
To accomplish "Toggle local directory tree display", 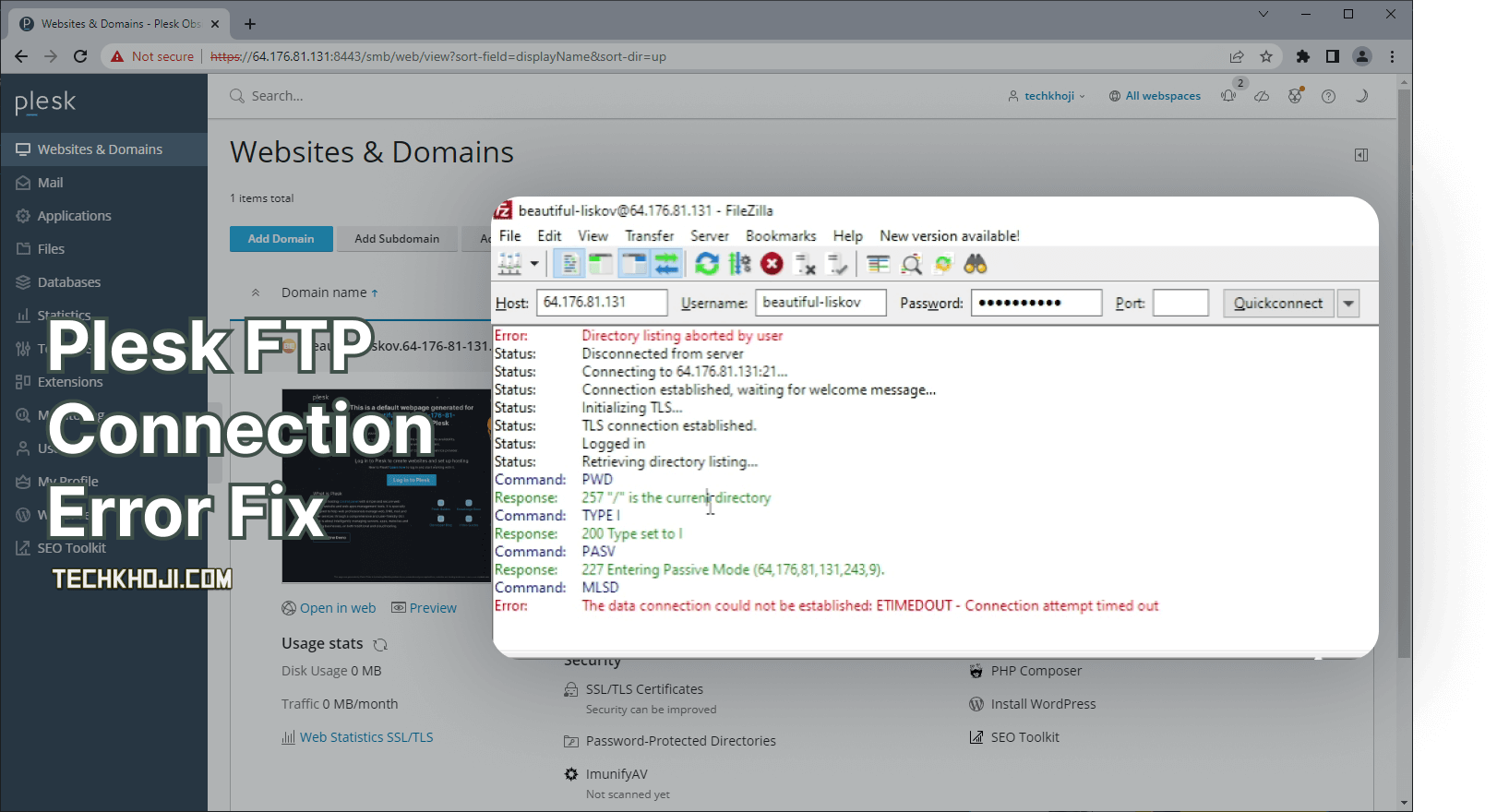I will tap(601, 265).
